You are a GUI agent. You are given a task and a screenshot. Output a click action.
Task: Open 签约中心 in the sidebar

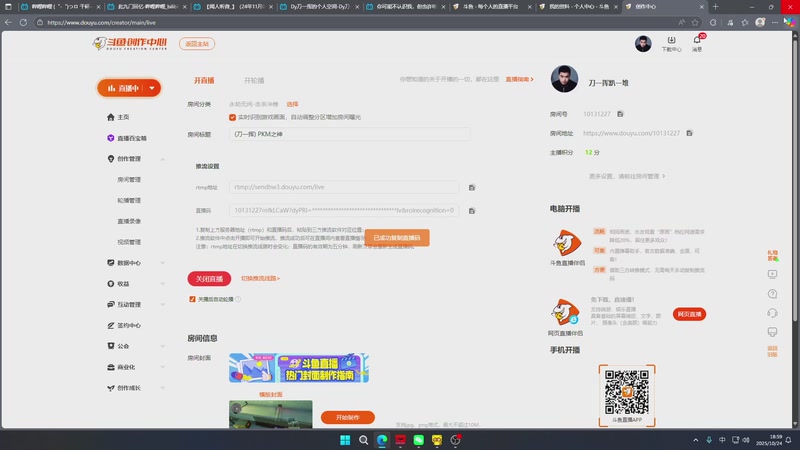(x=124, y=326)
